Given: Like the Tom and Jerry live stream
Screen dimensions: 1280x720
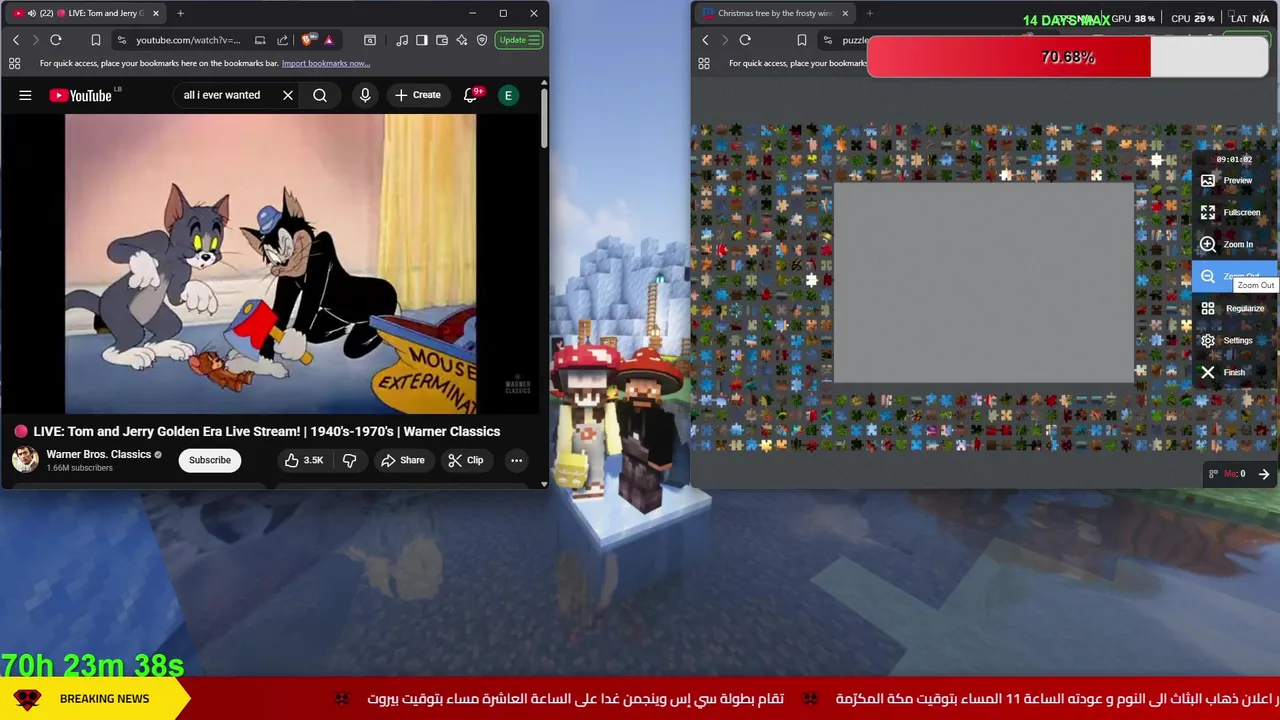Looking at the screenshot, I should pyautogui.click(x=304, y=460).
